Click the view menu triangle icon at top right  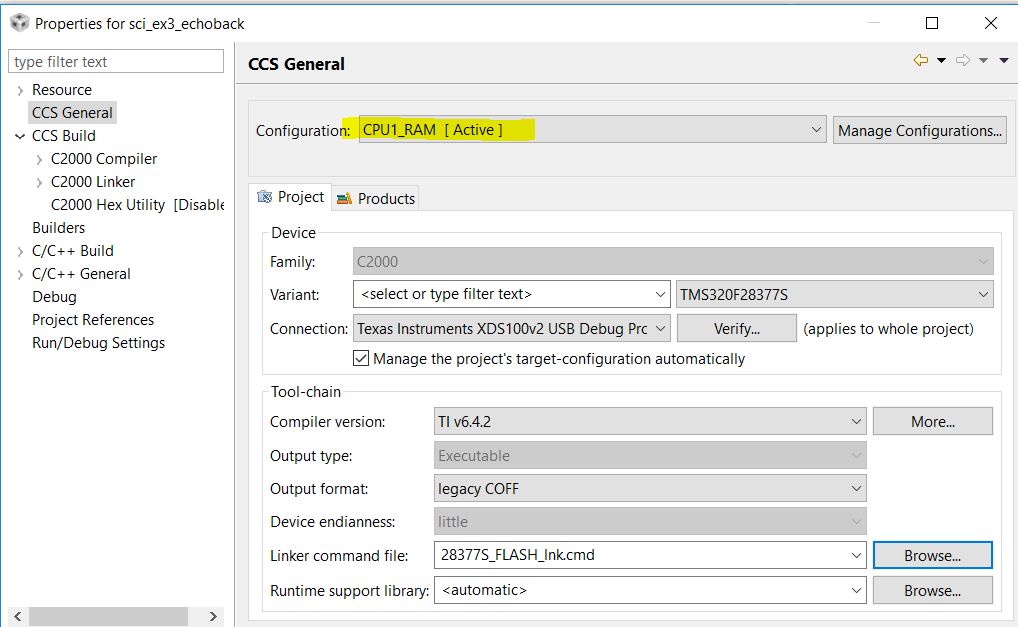[1003, 60]
